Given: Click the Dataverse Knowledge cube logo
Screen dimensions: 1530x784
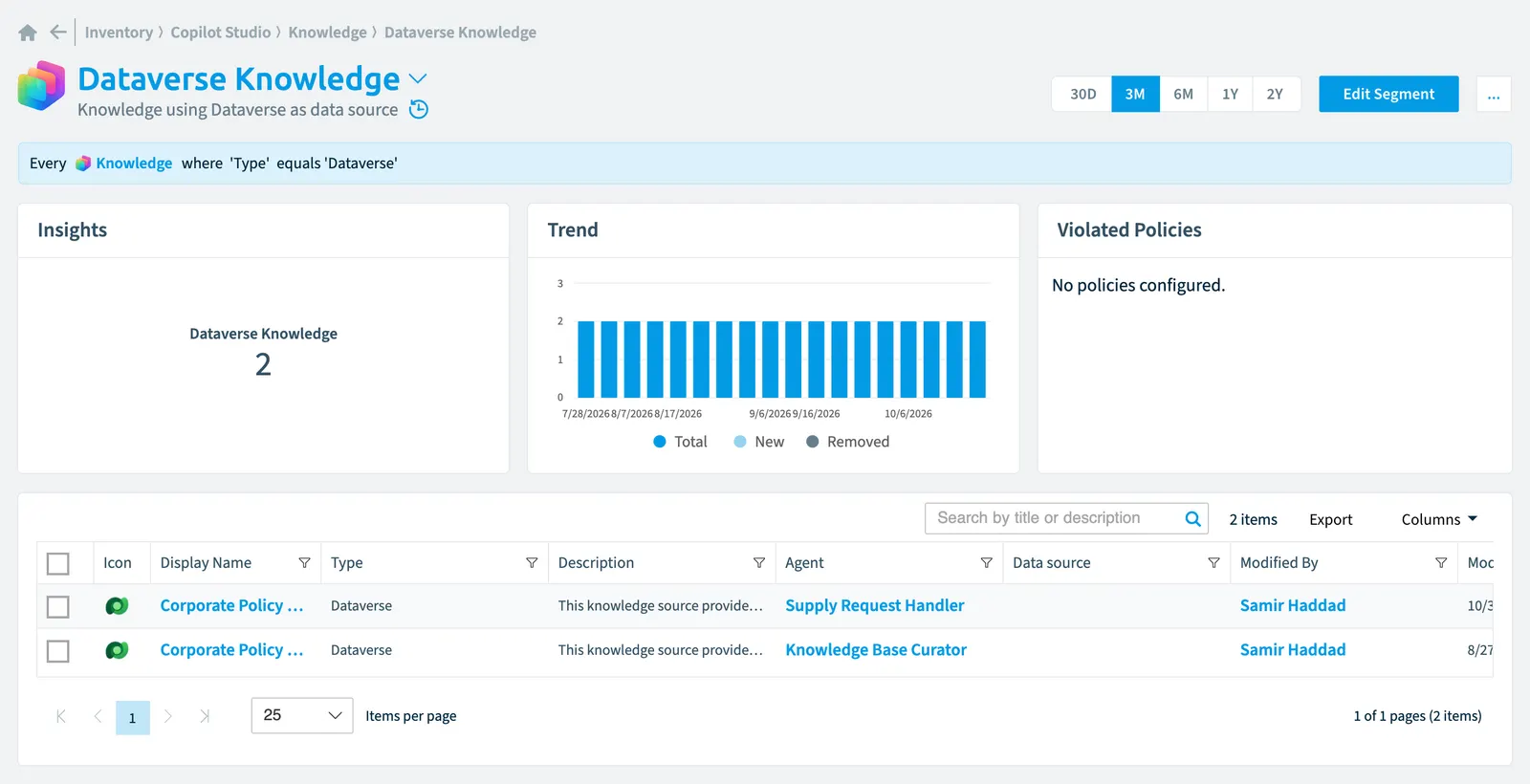Looking at the screenshot, I should point(41,86).
